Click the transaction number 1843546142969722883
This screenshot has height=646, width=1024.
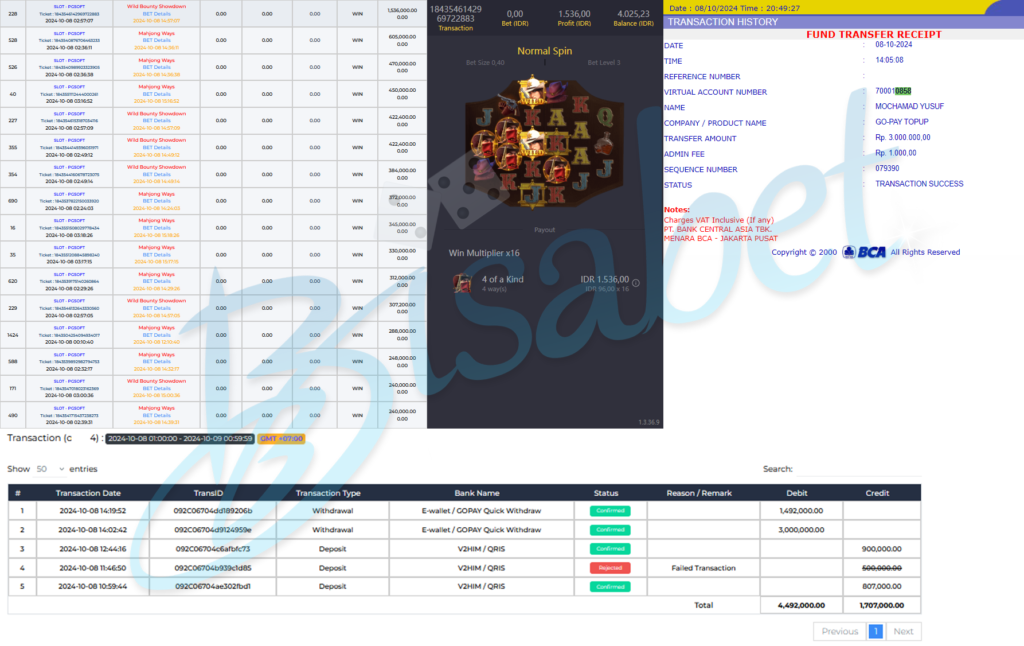point(456,14)
